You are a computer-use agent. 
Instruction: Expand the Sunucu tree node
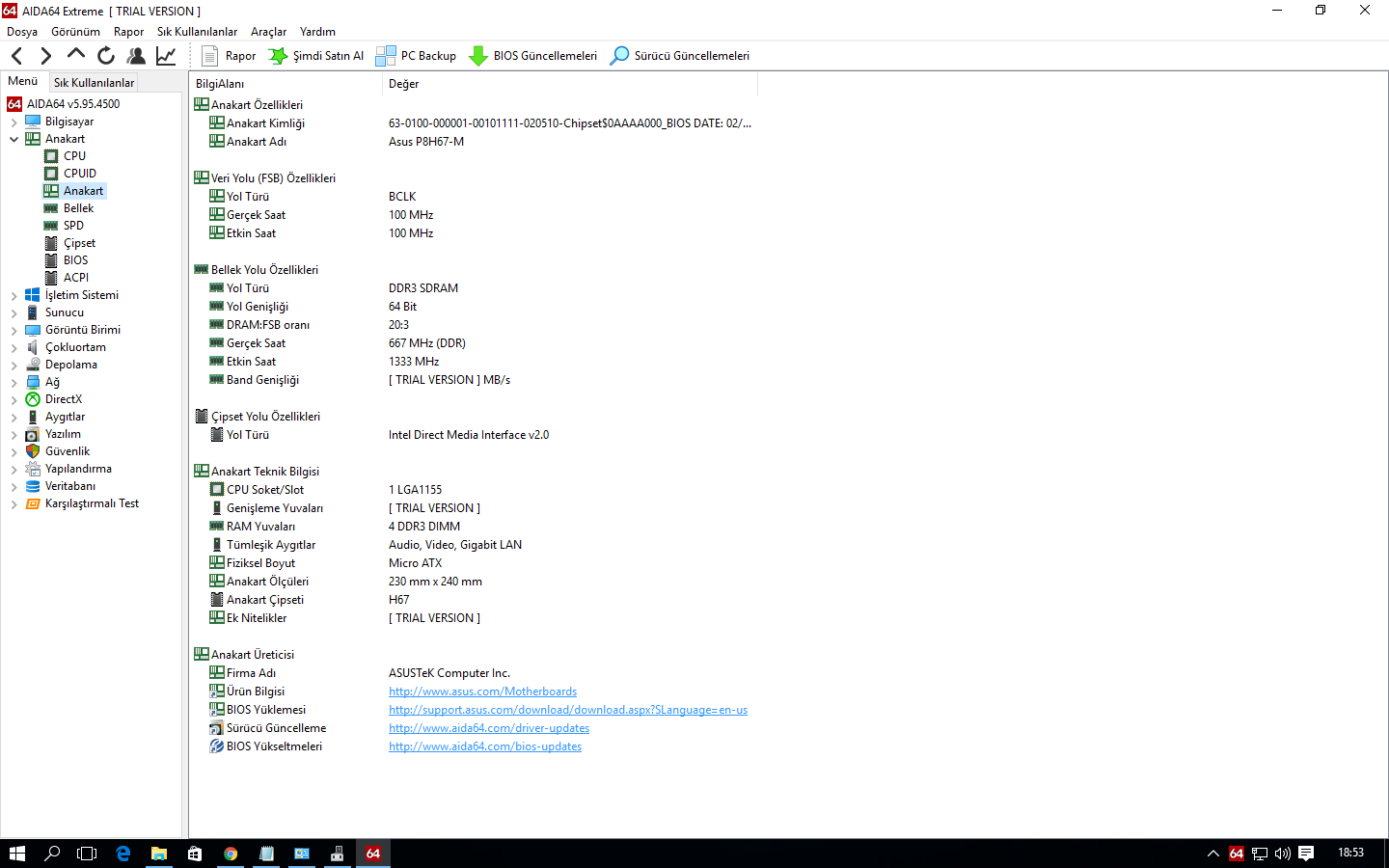pyautogui.click(x=14, y=313)
